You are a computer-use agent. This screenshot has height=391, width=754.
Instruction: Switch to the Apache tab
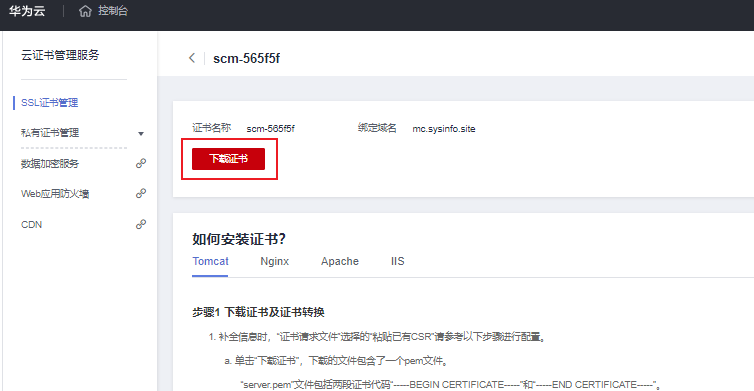coord(340,261)
